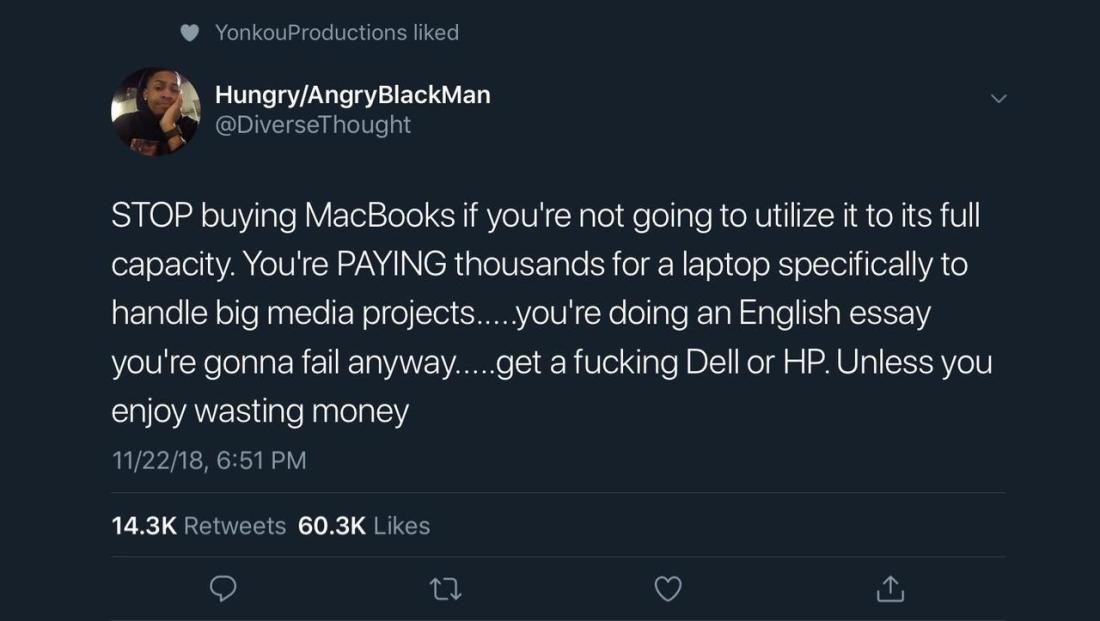Click the word "Dell" in the tweet
Image resolution: width=1100 pixels, height=621 pixels.
[720, 362]
